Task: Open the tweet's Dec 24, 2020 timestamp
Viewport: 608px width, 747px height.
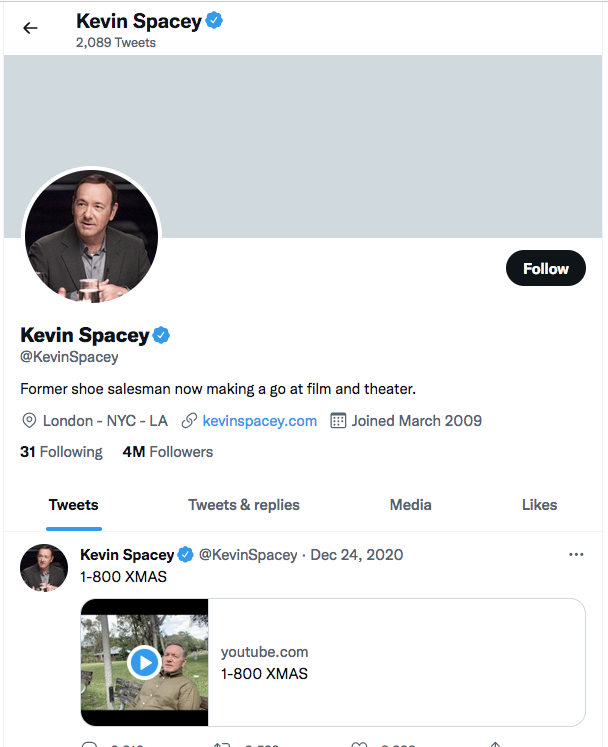Action: 357,555
